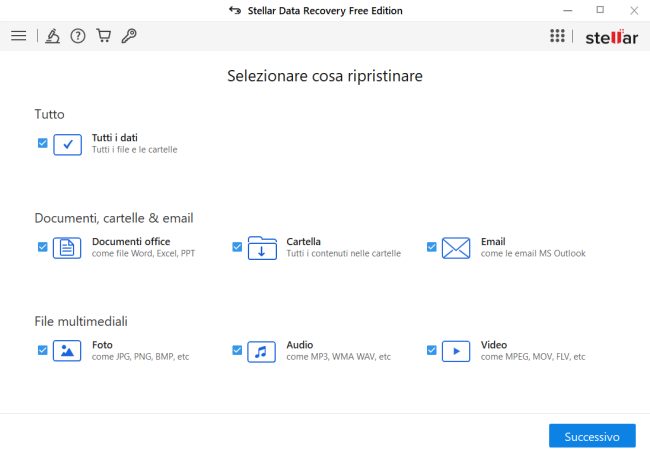Click 'Tutti i file e le cartelle' text

coord(134,150)
